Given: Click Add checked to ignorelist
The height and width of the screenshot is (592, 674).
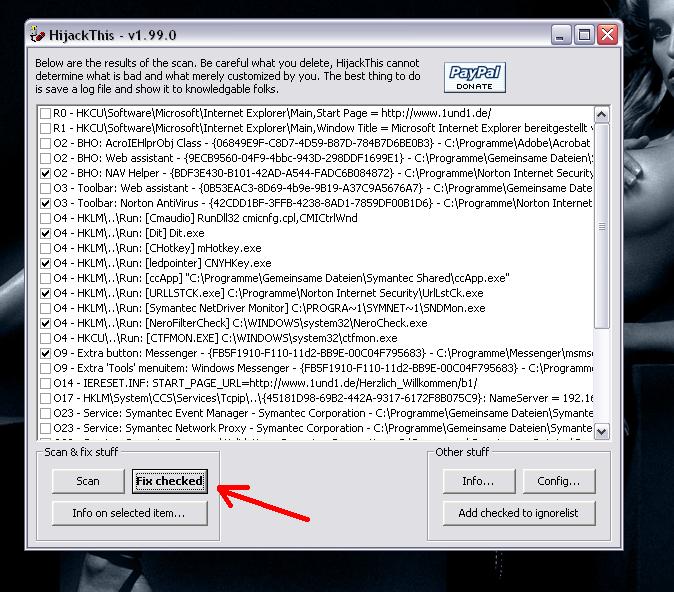Looking at the screenshot, I should click(519, 513).
